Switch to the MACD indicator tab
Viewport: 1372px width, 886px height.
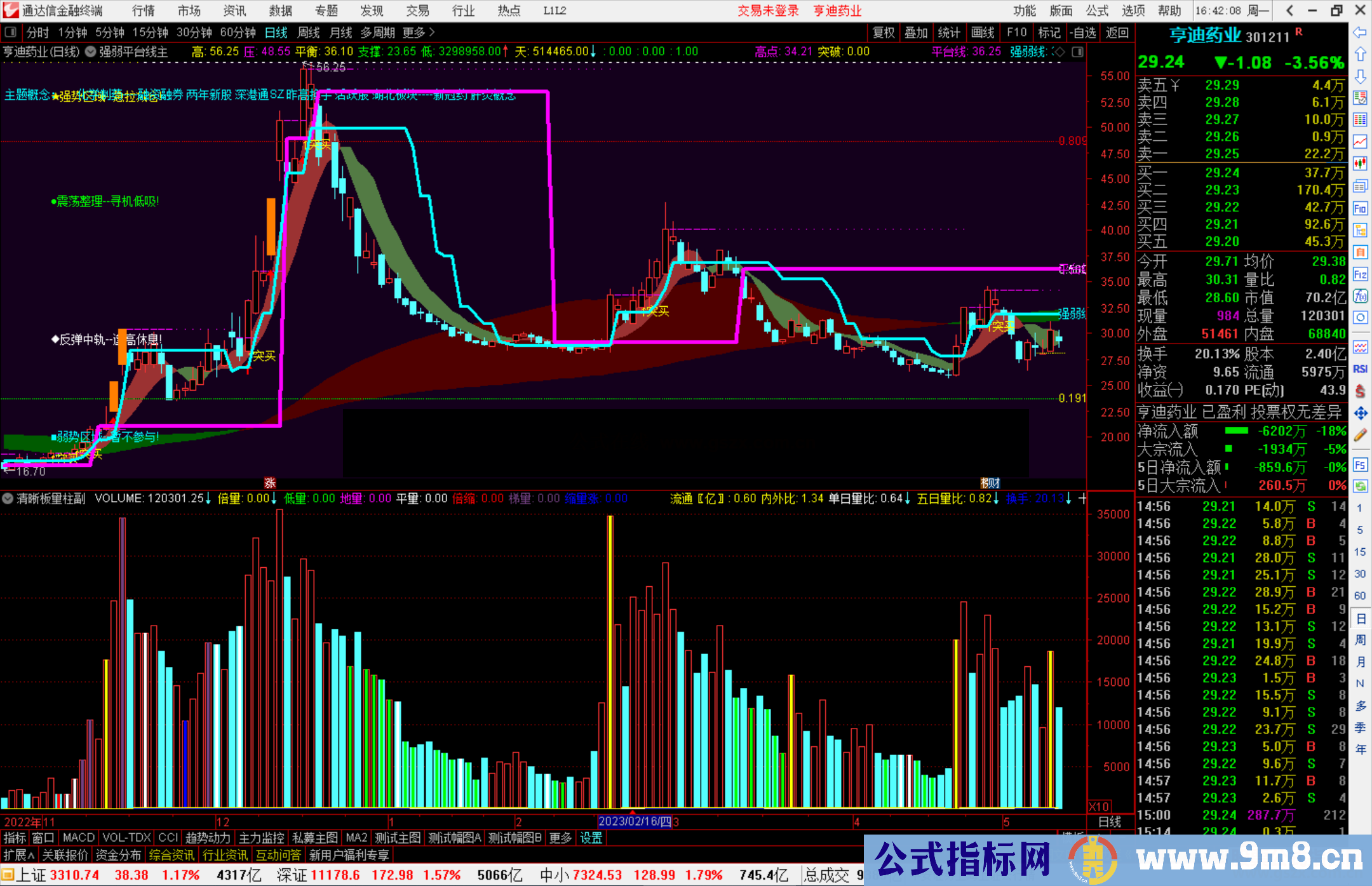click(79, 838)
